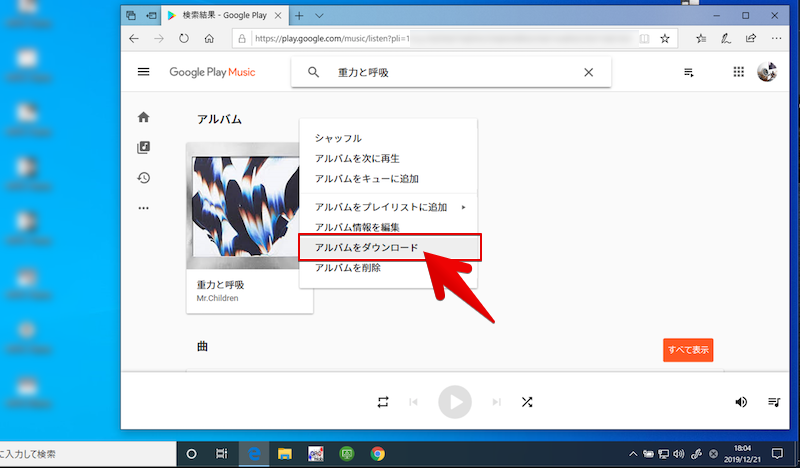
Task: Toggle shuffle in player bar
Action: tap(526, 402)
